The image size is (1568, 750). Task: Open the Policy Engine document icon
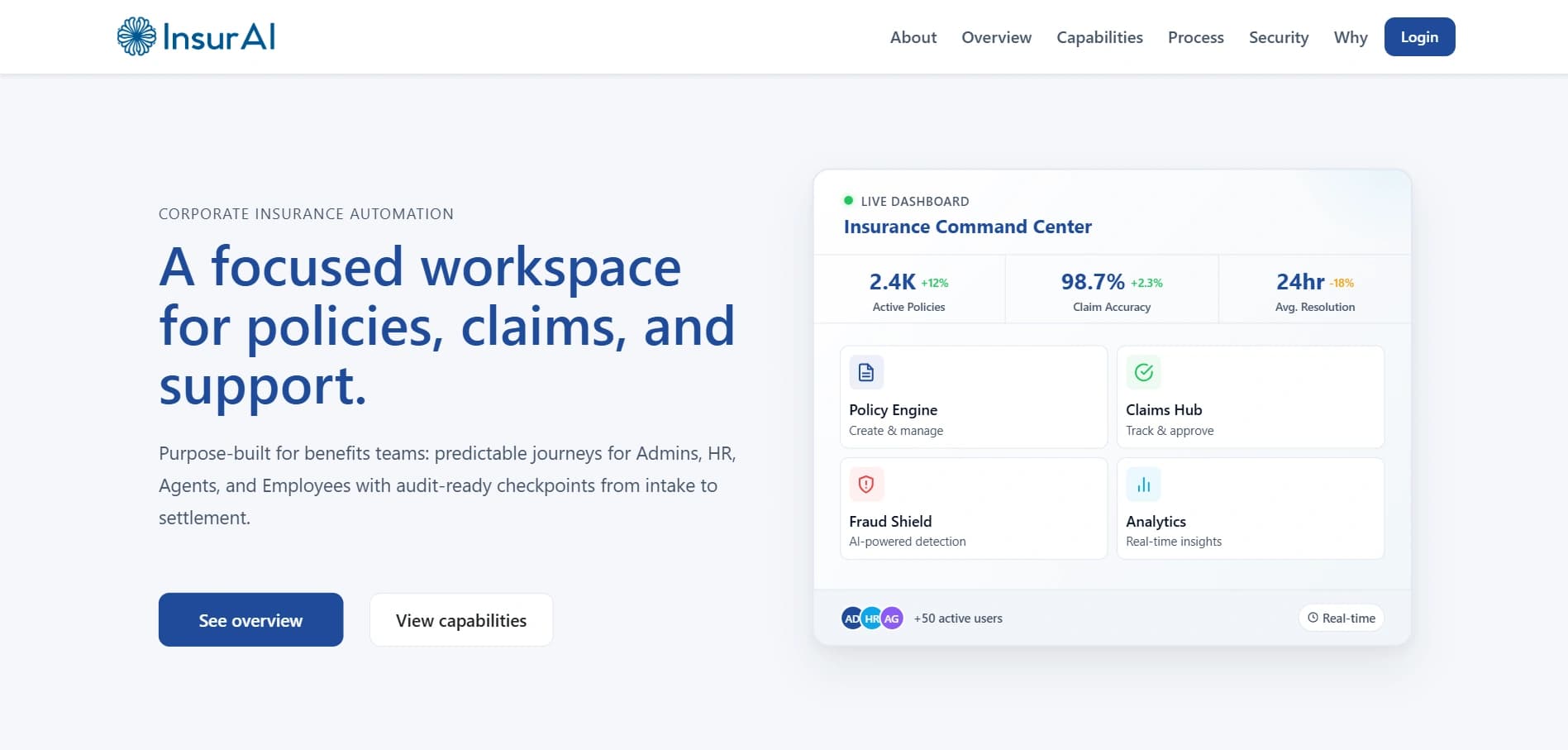pyautogui.click(x=866, y=372)
